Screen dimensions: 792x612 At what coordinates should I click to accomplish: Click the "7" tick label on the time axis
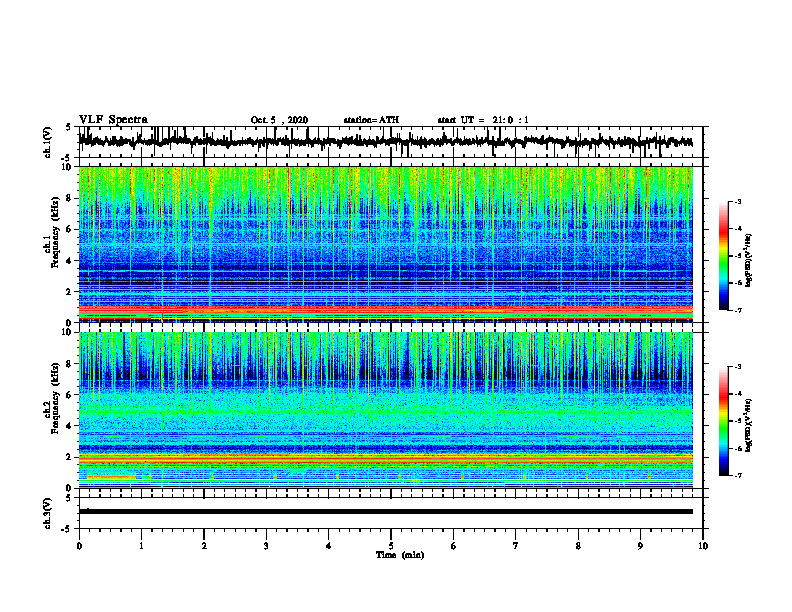516,546
